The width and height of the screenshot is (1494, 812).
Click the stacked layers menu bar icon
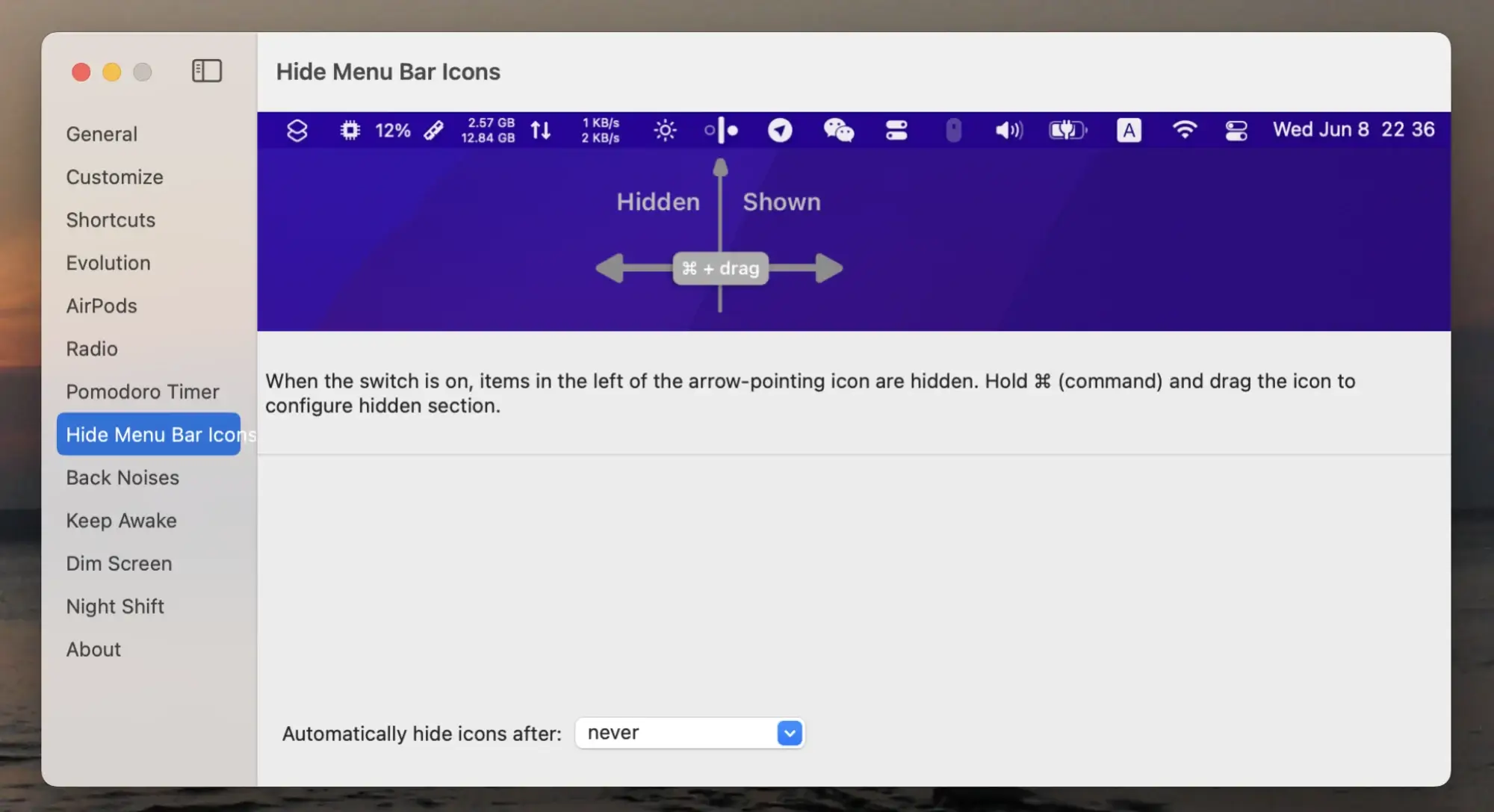pyautogui.click(x=297, y=131)
